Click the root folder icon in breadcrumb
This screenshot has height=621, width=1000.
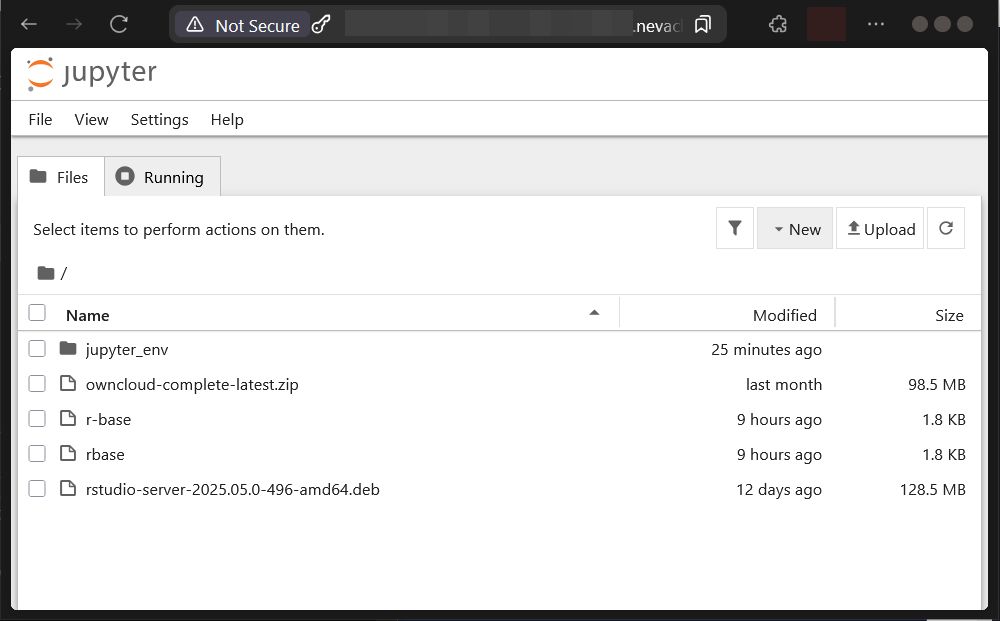tap(46, 274)
